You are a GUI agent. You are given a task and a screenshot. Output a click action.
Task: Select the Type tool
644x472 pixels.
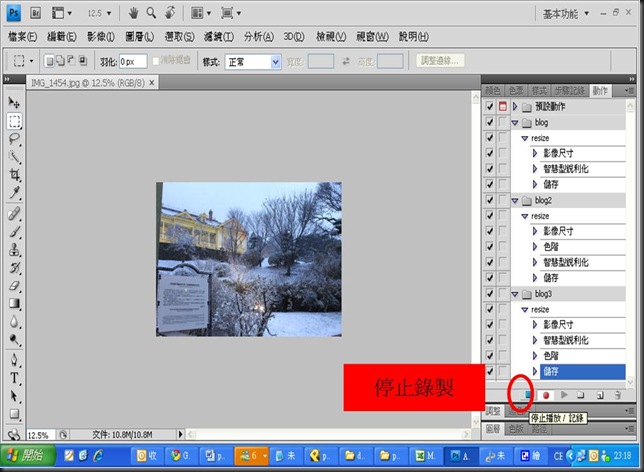(14, 378)
